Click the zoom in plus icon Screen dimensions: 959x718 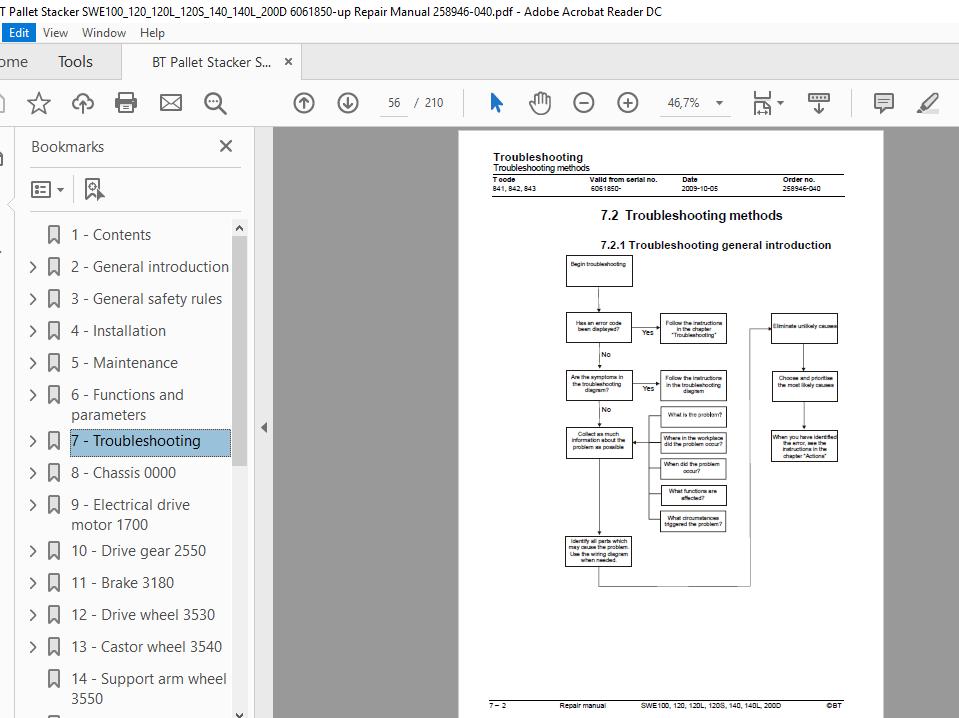[x=628, y=103]
